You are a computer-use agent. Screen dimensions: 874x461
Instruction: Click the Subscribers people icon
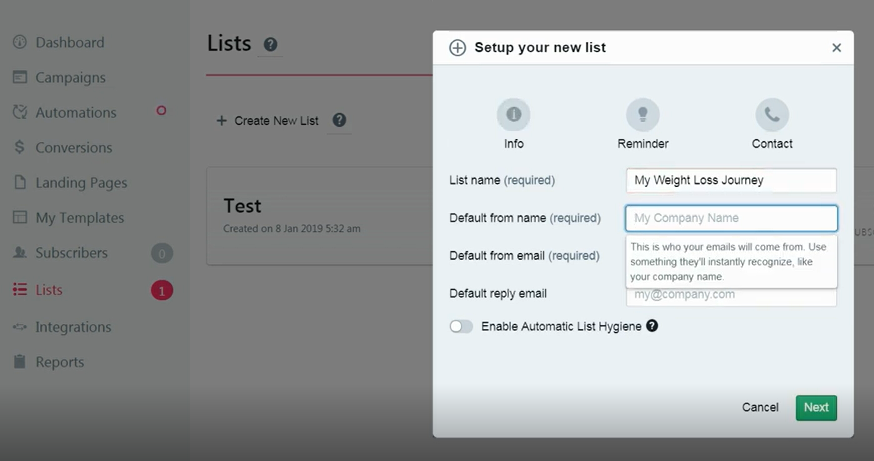[20, 253]
